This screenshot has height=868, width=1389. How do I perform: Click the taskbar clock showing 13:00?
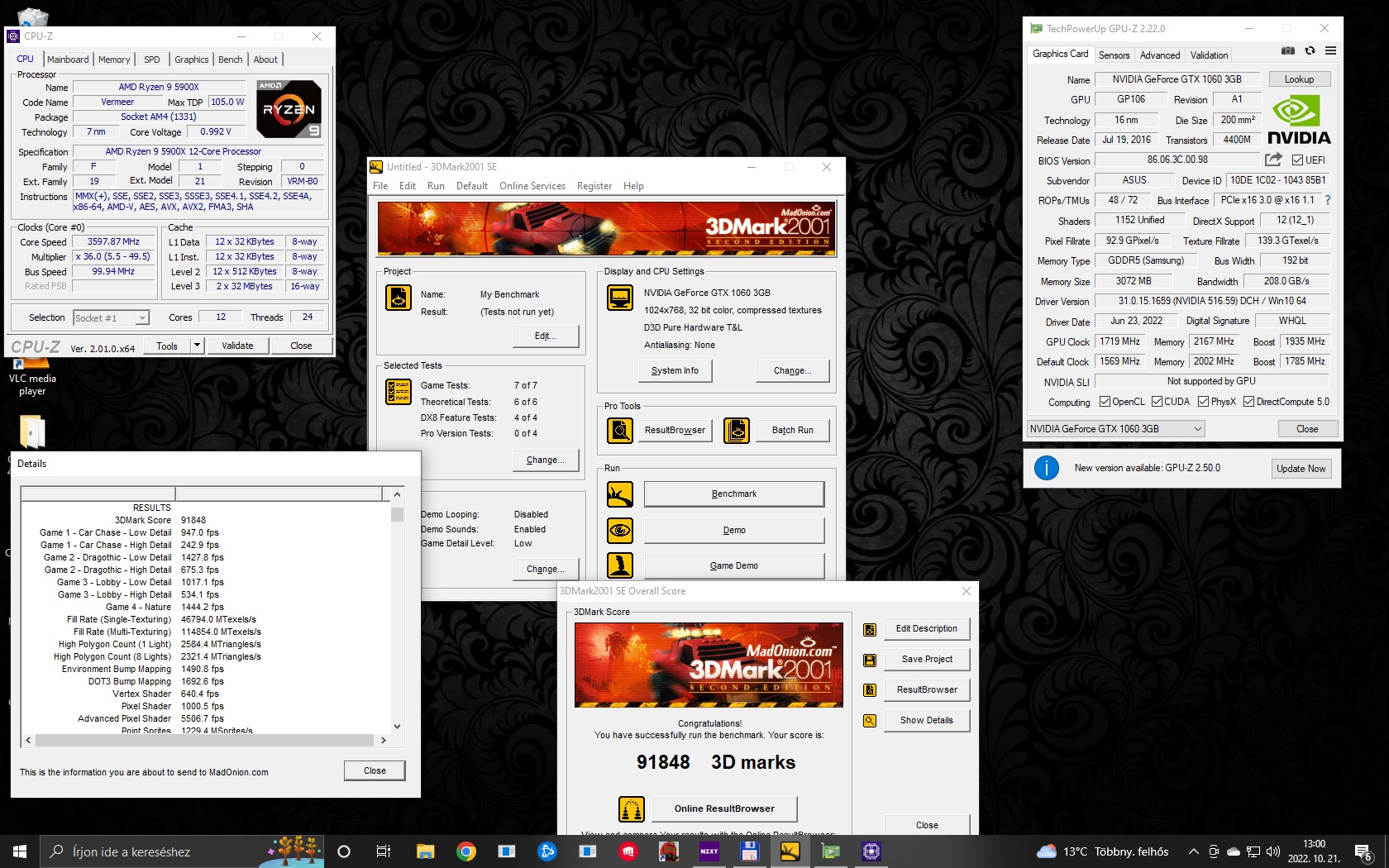(x=1314, y=851)
